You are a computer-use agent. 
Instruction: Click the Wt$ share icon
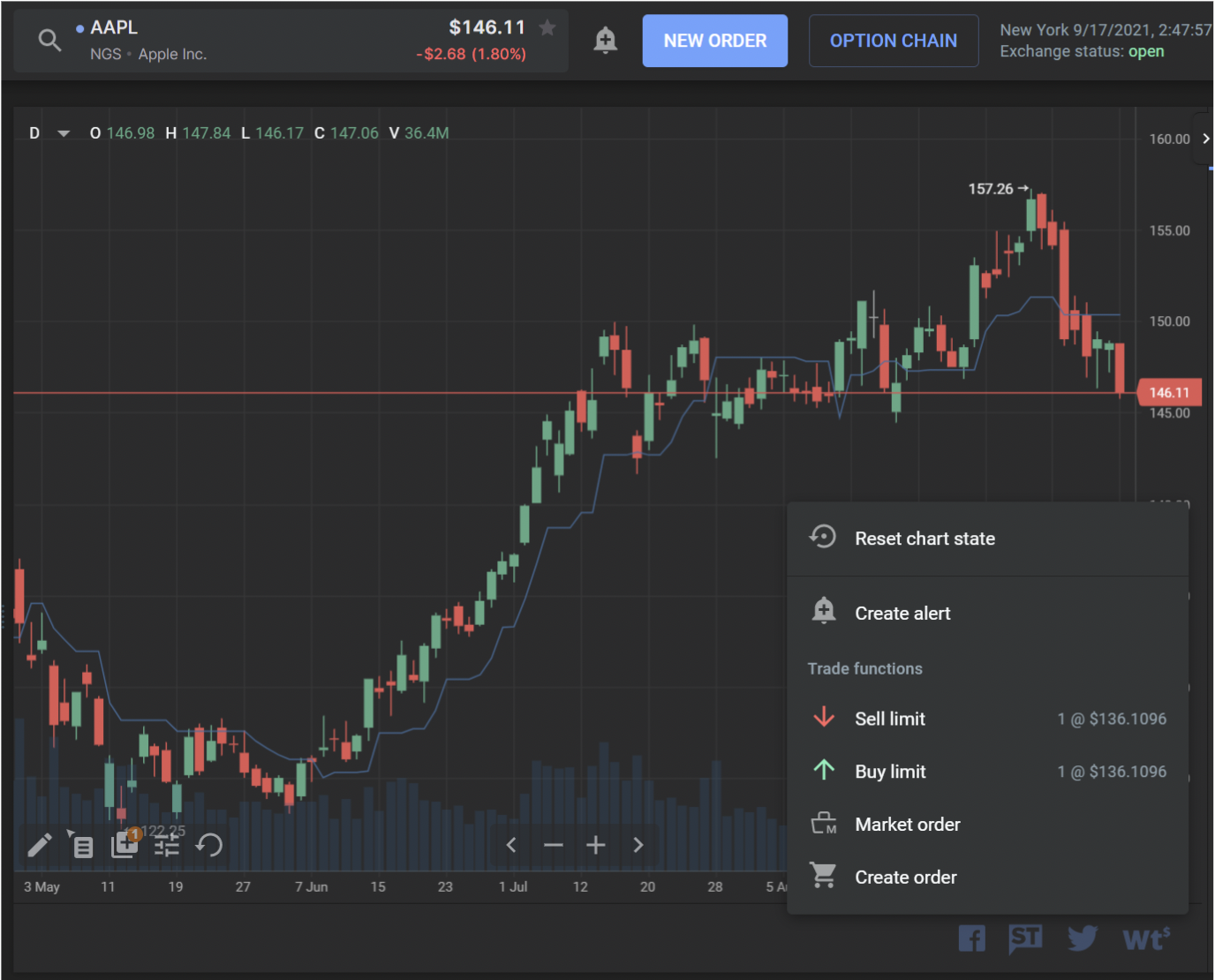(1146, 939)
